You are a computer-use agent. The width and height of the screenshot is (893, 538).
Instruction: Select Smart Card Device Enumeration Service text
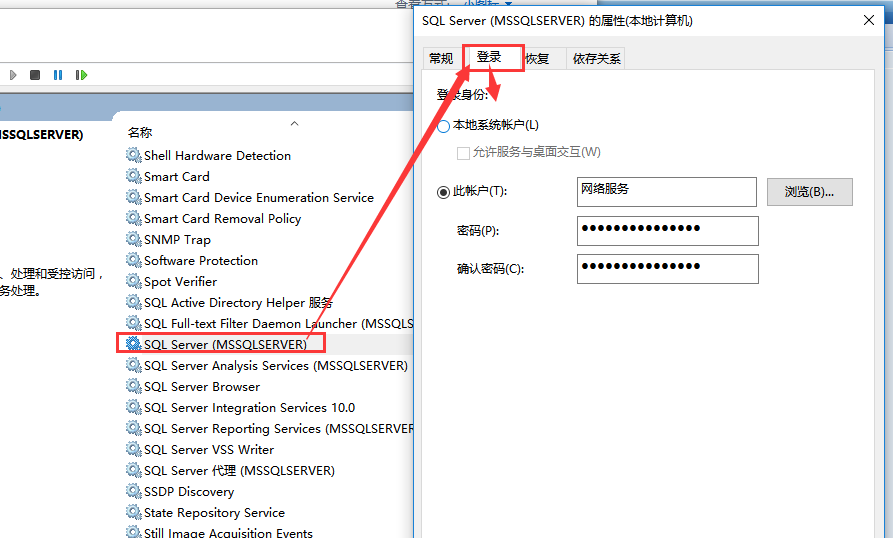click(x=259, y=198)
